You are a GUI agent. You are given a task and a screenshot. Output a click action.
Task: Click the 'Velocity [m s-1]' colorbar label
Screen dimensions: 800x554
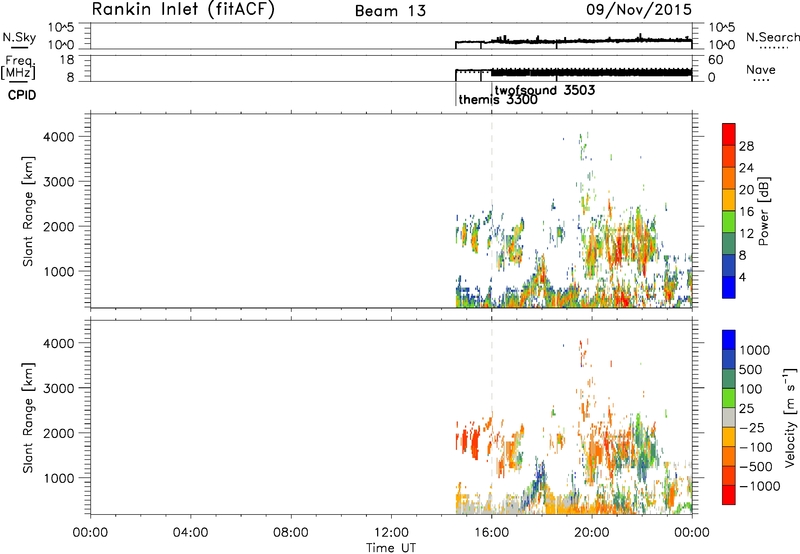point(790,417)
